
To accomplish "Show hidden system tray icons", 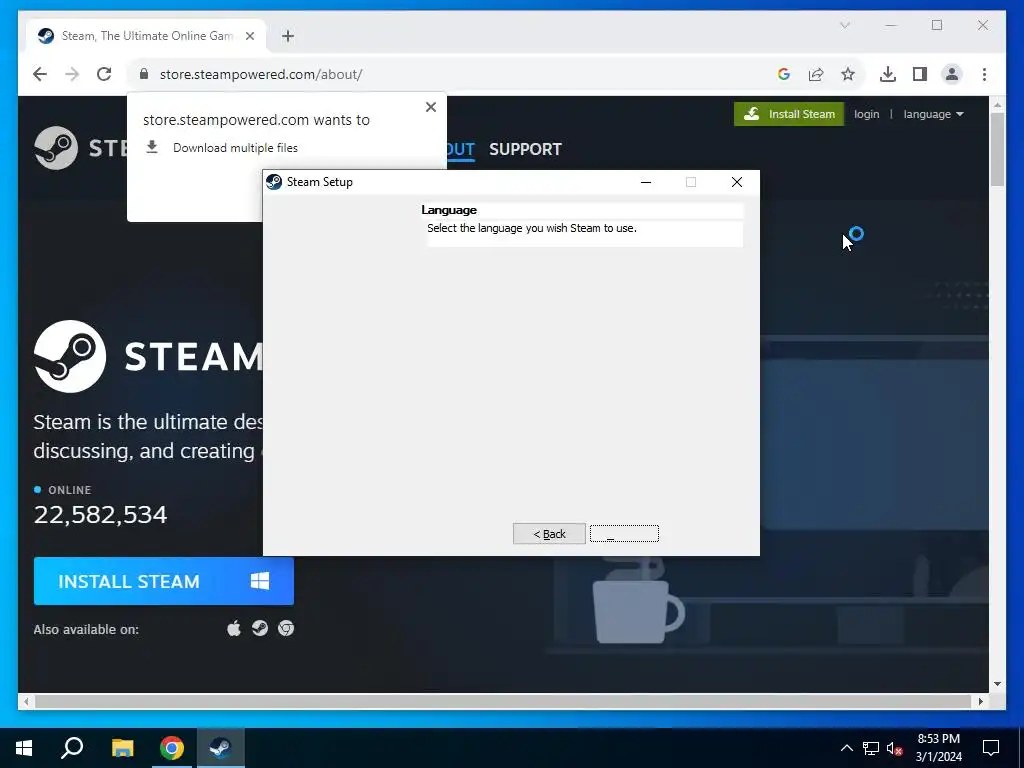I will point(846,748).
